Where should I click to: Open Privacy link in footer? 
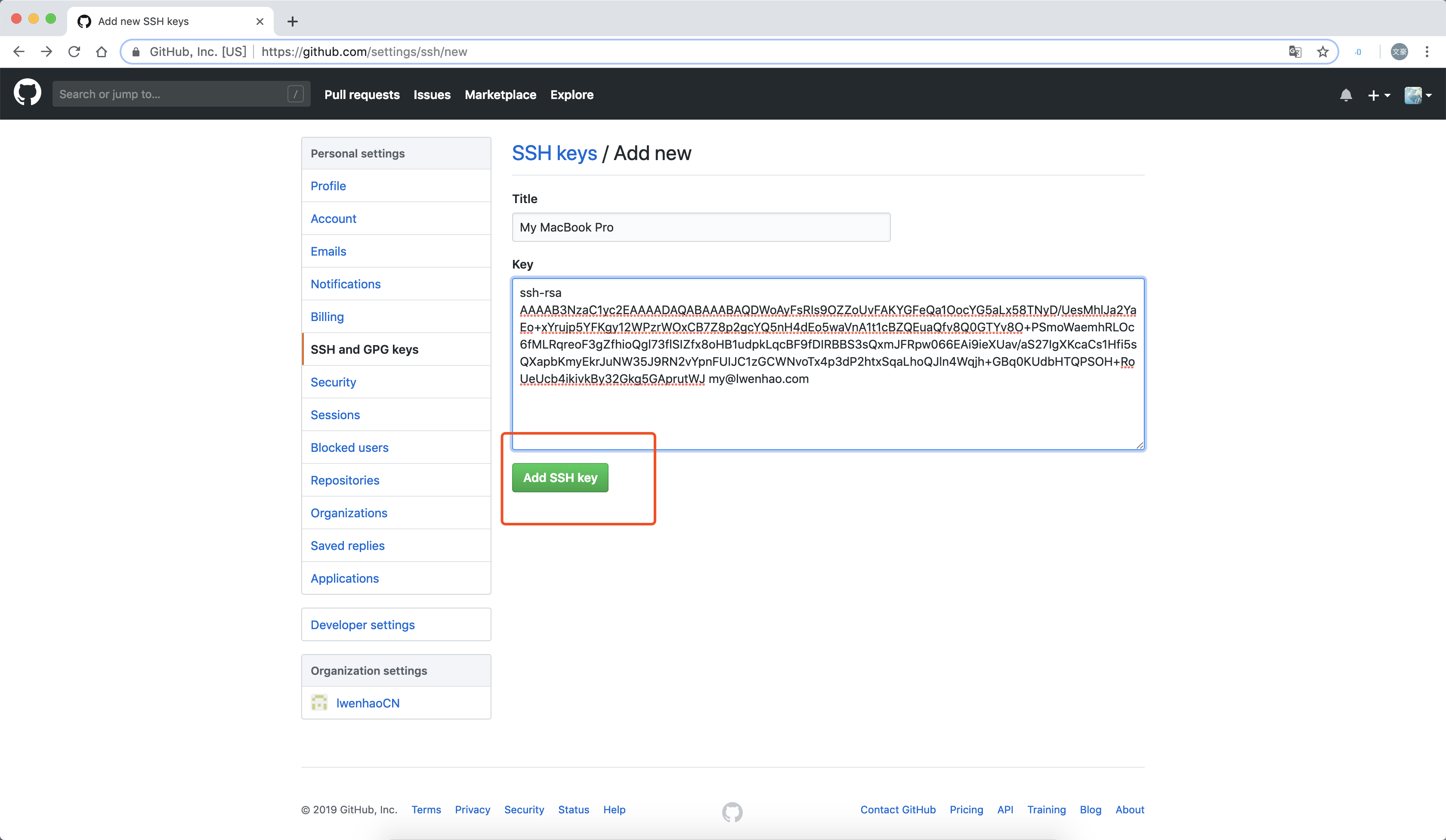tap(472, 809)
